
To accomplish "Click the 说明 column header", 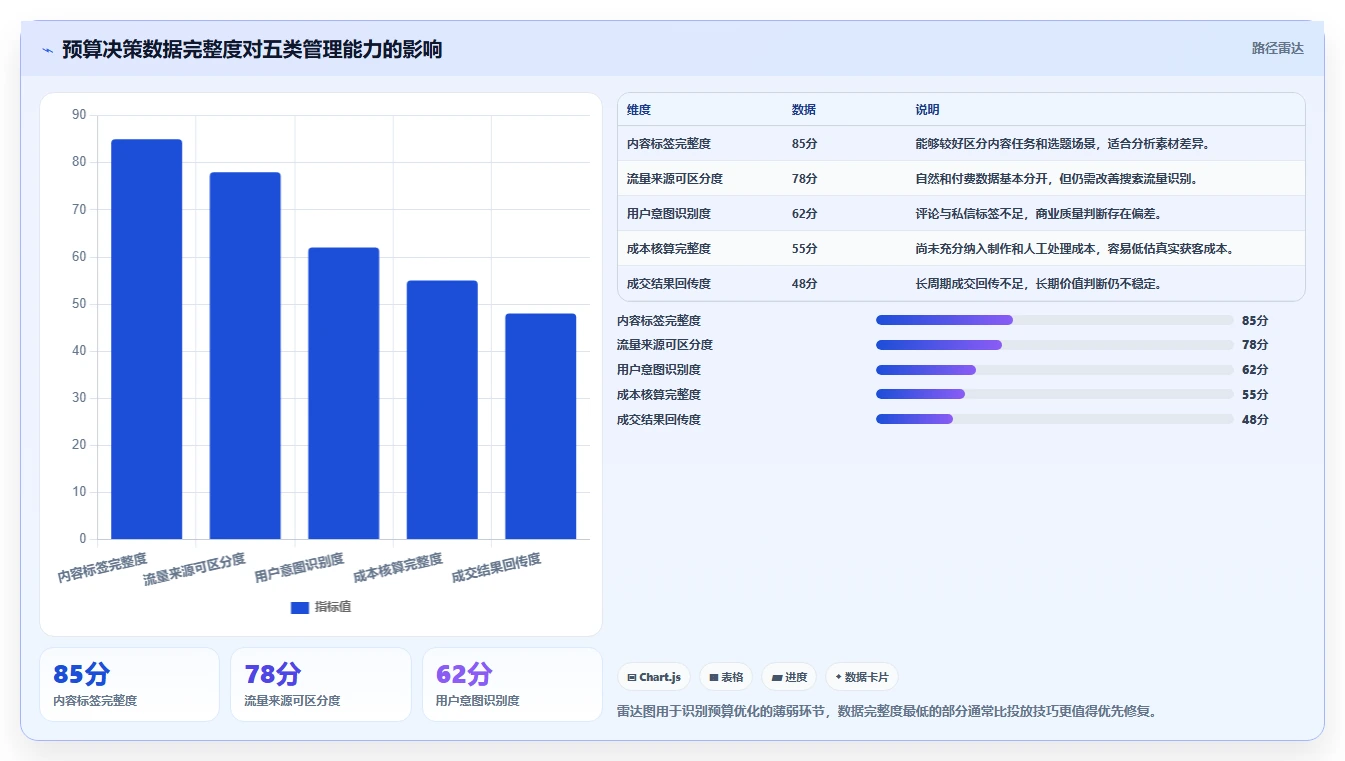I will [x=927, y=110].
